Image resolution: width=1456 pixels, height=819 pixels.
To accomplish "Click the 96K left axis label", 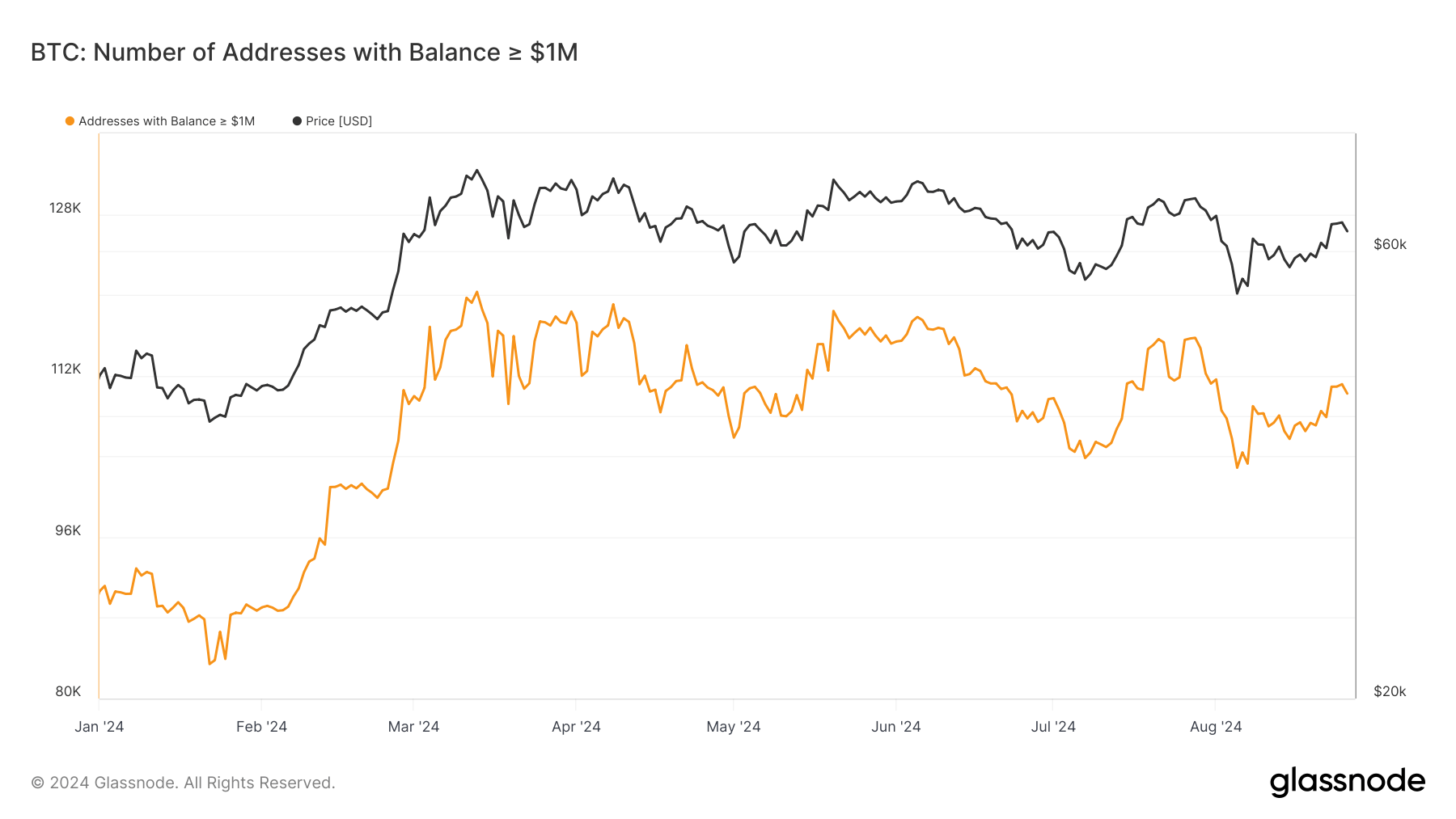I will pos(68,530).
